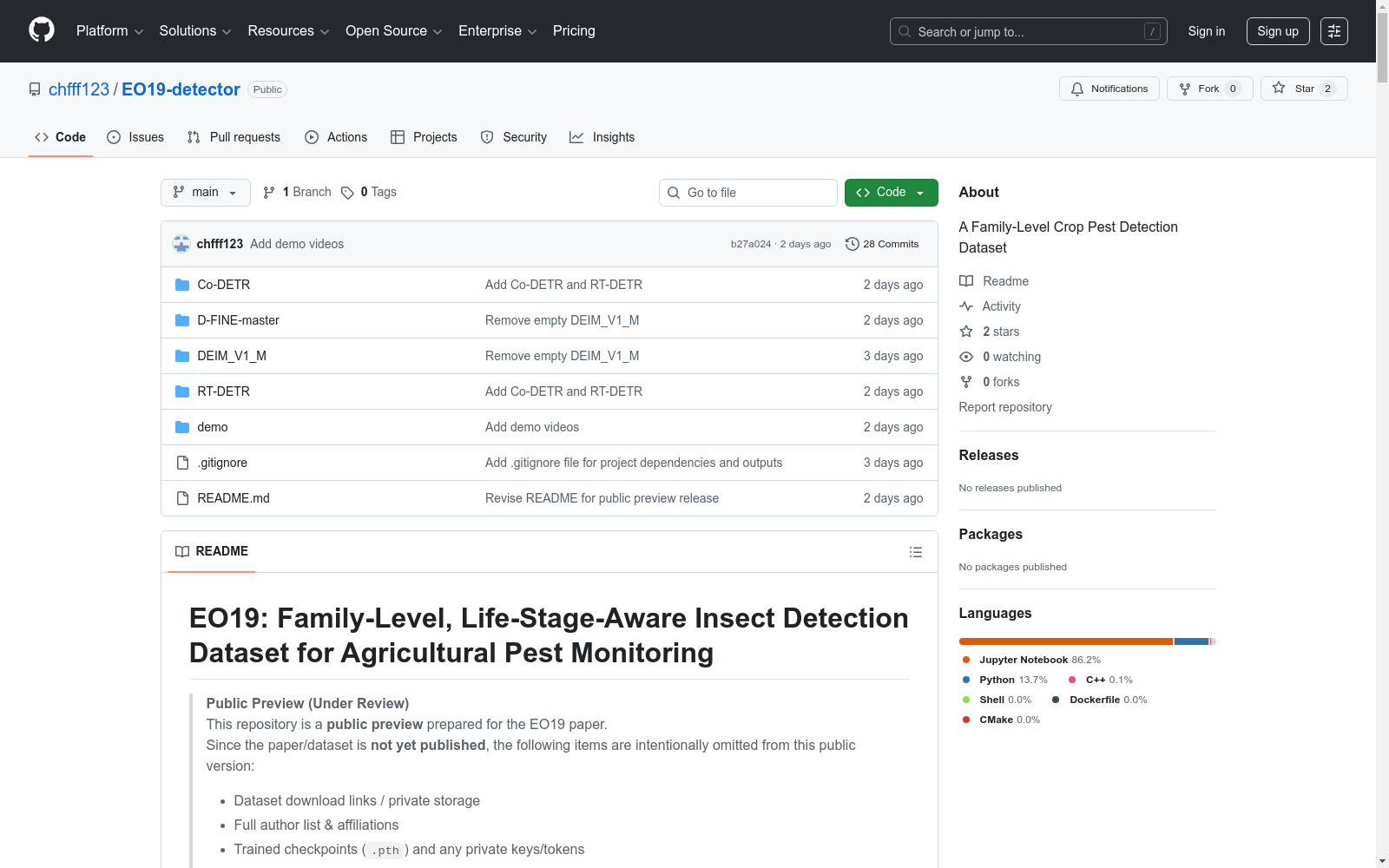Switch to the Projects tab
Viewport: 1389px width, 868px height.
point(424,137)
